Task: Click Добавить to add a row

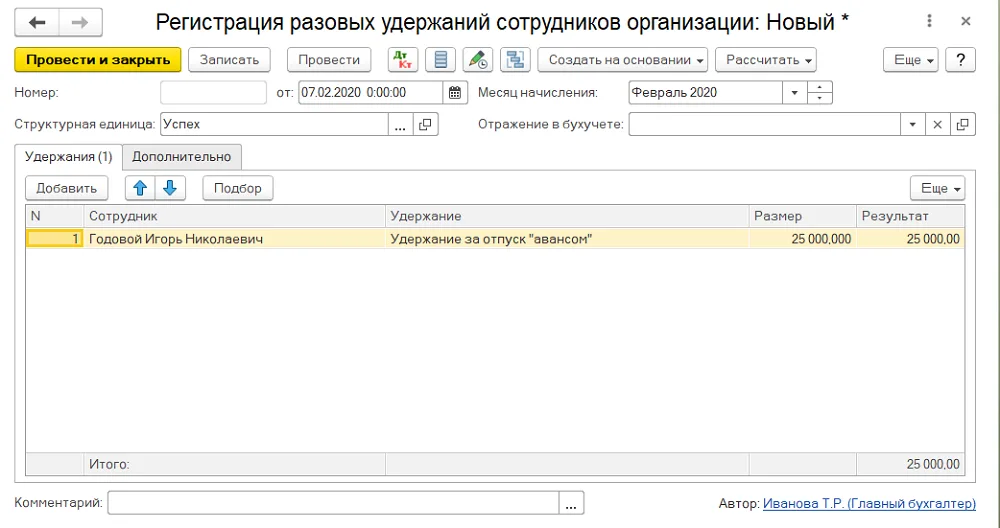Action: [x=66, y=188]
